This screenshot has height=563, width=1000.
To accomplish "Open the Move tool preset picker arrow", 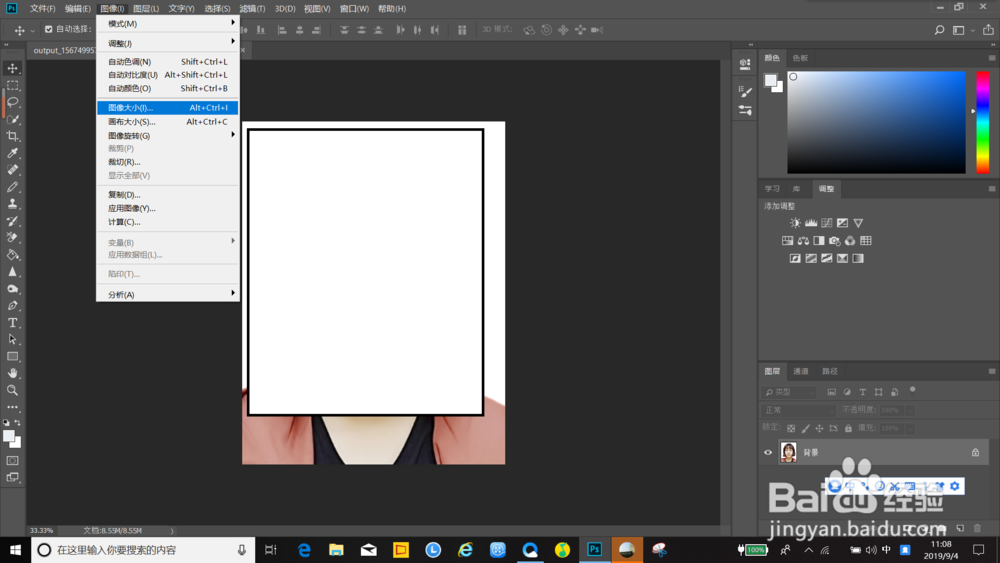I will click(33, 31).
